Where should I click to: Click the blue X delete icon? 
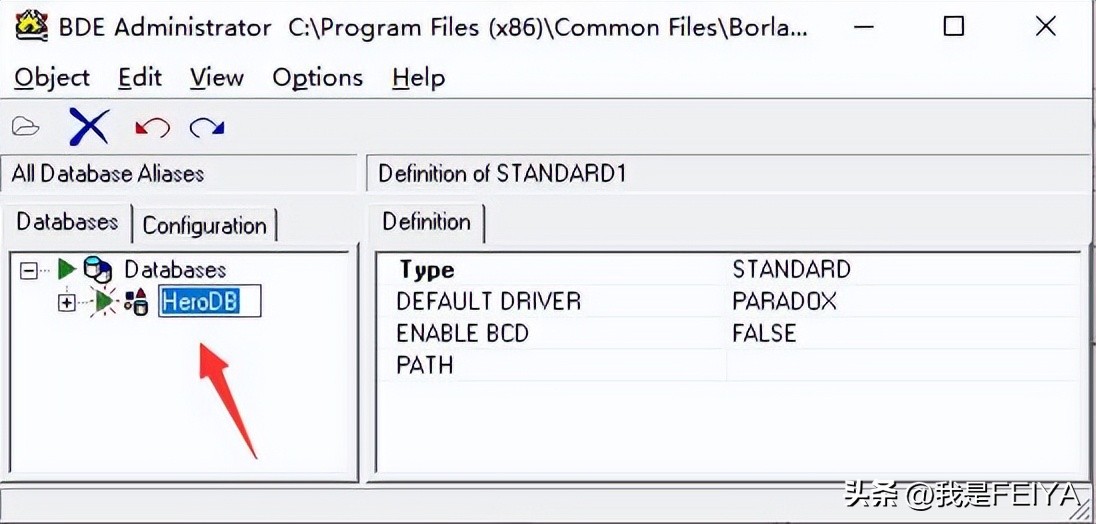tap(89, 127)
